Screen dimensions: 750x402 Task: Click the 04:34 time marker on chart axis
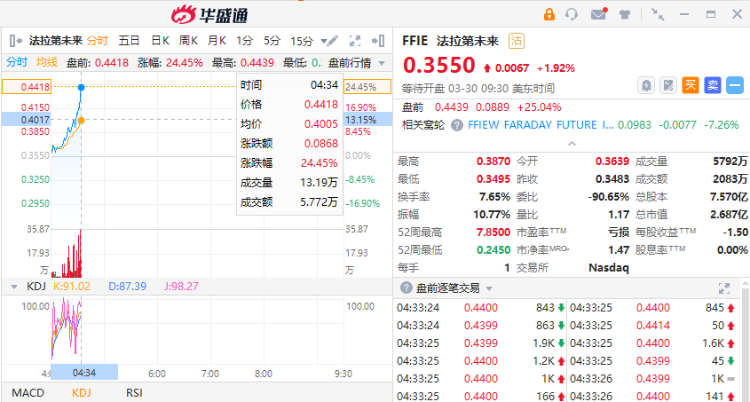pos(84,372)
